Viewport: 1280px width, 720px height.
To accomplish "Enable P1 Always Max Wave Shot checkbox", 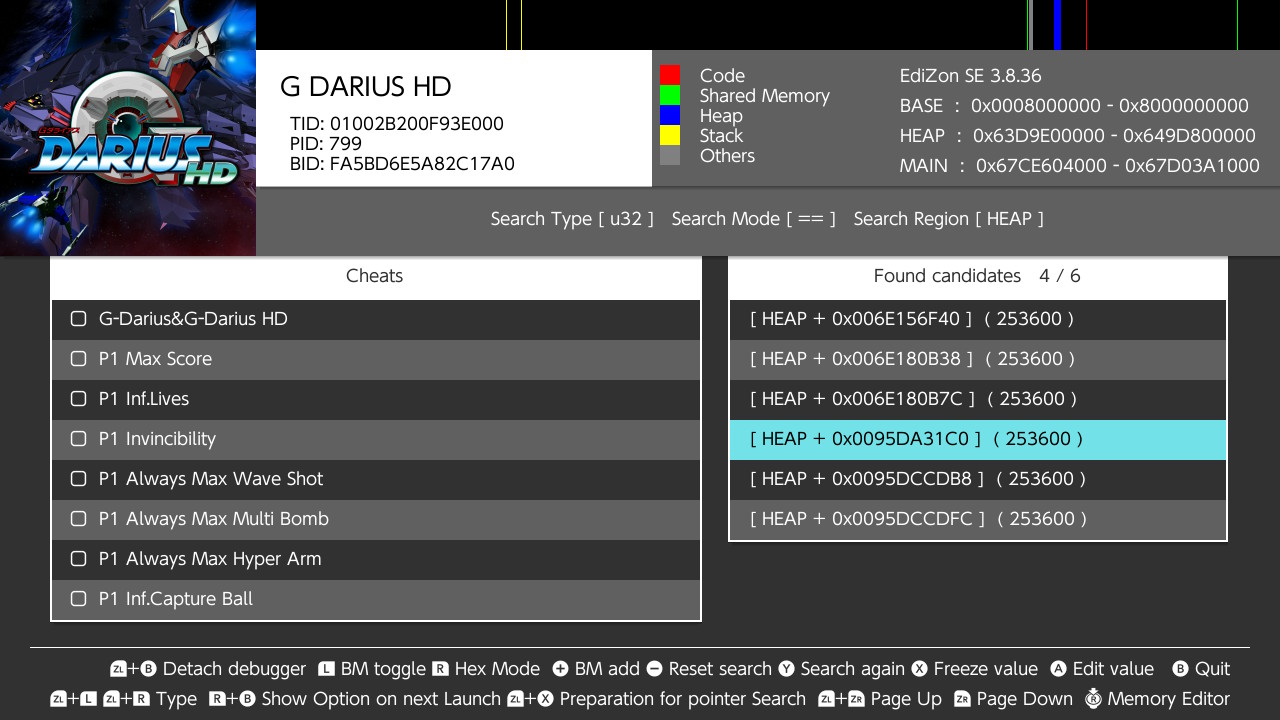I will [79, 479].
